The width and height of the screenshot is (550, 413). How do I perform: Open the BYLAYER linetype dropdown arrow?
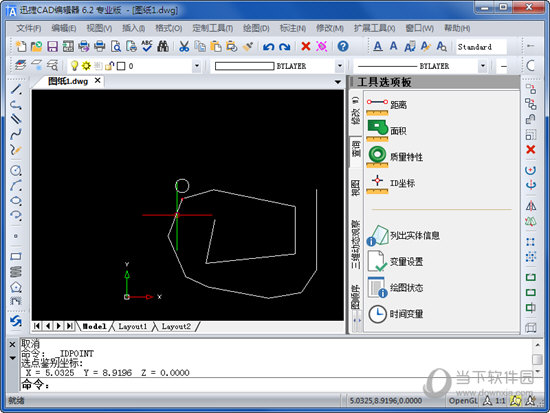[x=483, y=66]
